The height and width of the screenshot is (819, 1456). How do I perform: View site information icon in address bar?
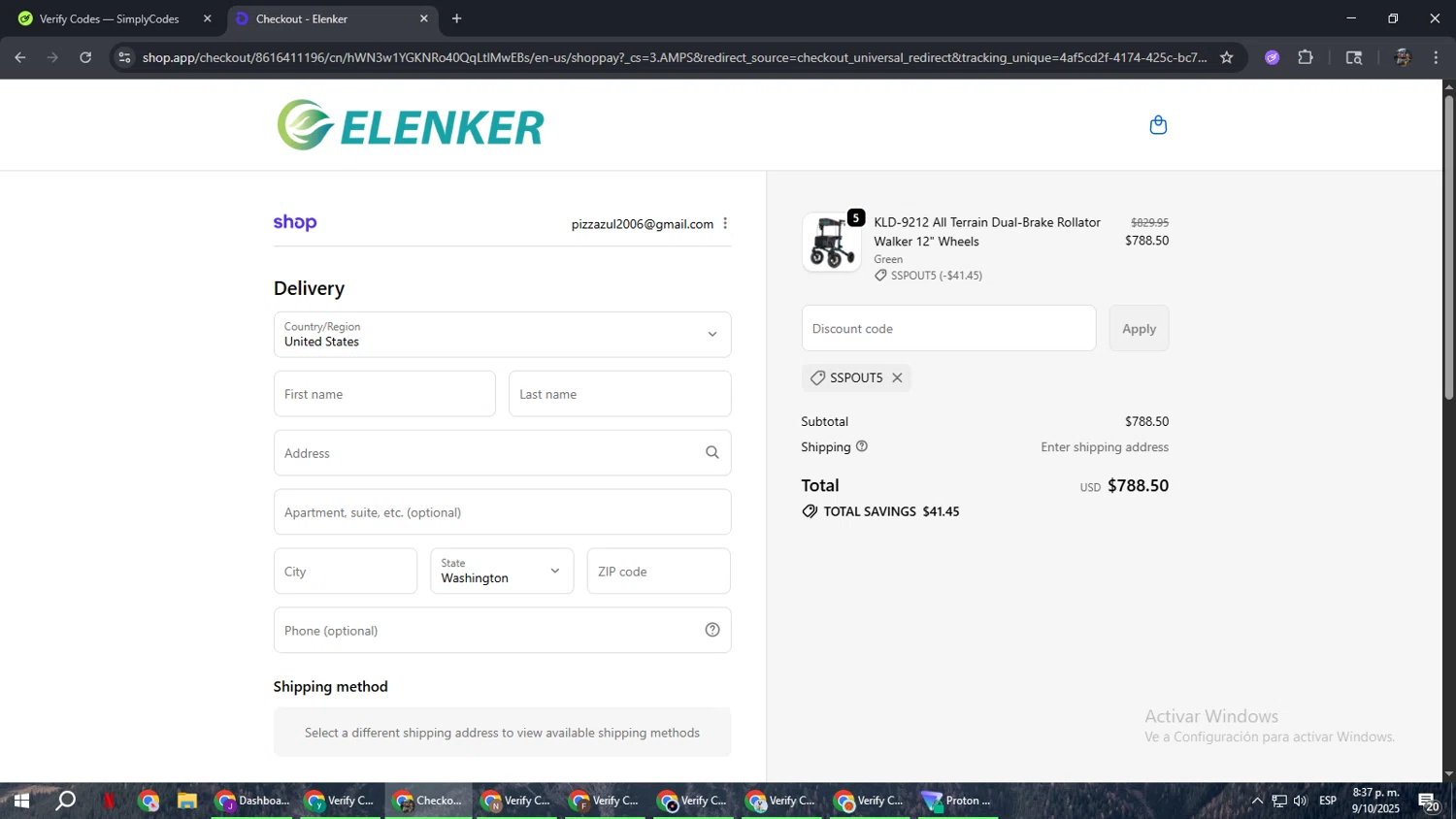(124, 57)
